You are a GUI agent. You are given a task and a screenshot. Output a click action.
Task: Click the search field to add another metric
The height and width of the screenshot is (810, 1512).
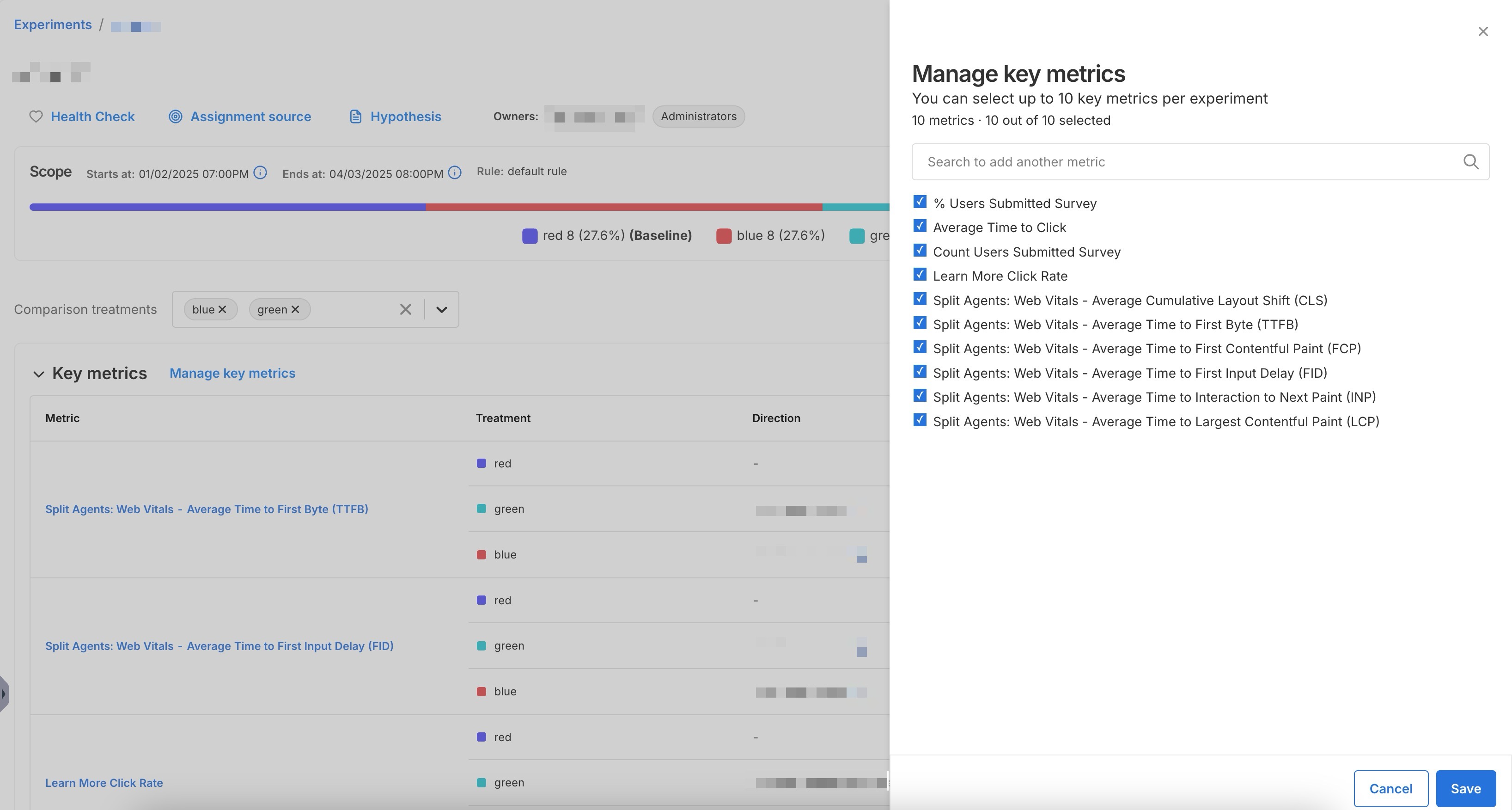pyautogui.click(x=1174, y=161)
